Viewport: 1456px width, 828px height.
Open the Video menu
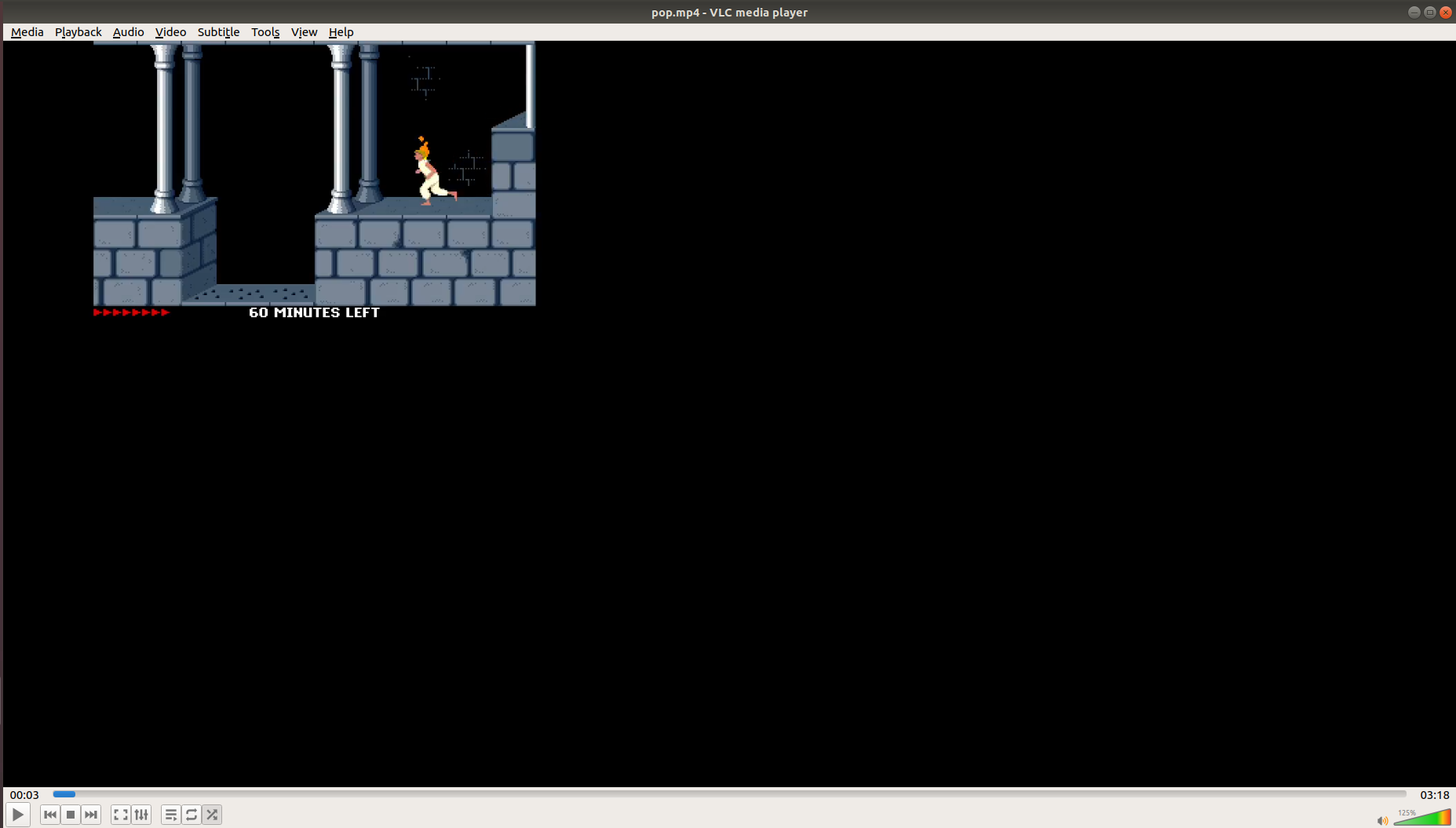(x=170, y=32)
